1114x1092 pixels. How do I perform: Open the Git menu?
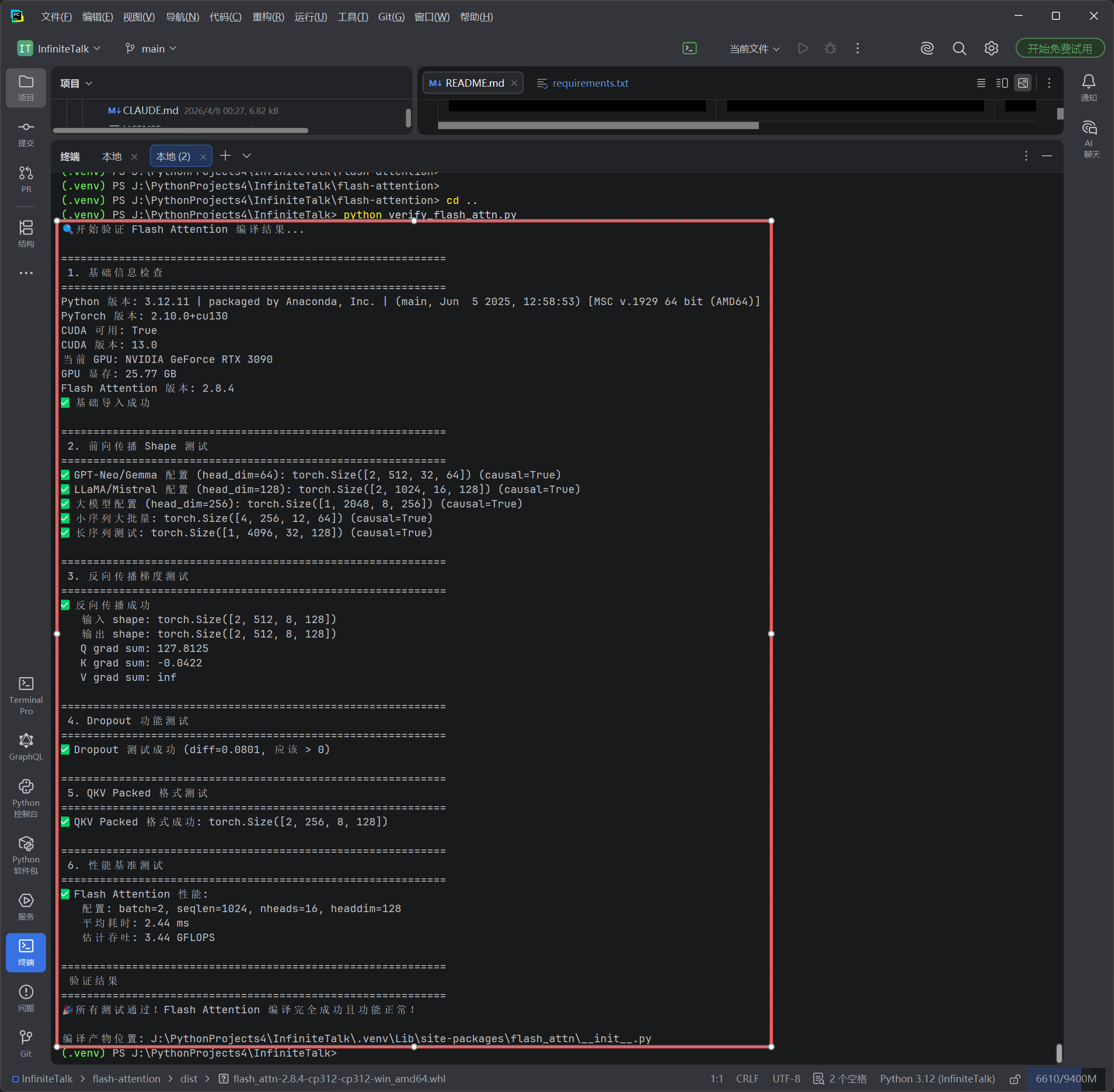tap(391, 17)
